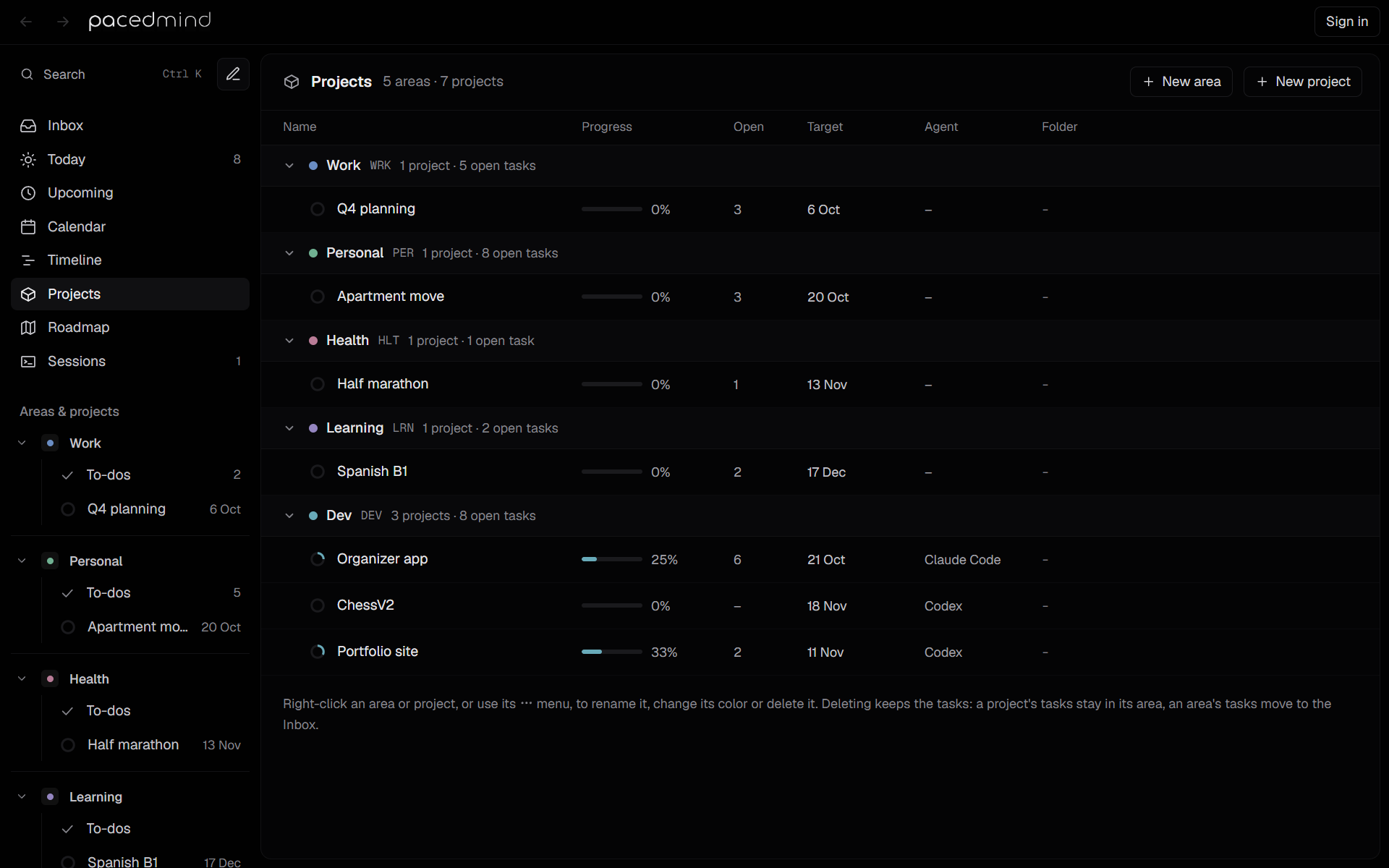Open Timeline in the sidebar
This screenshot has height=868, width=1389.
point(130,260)
